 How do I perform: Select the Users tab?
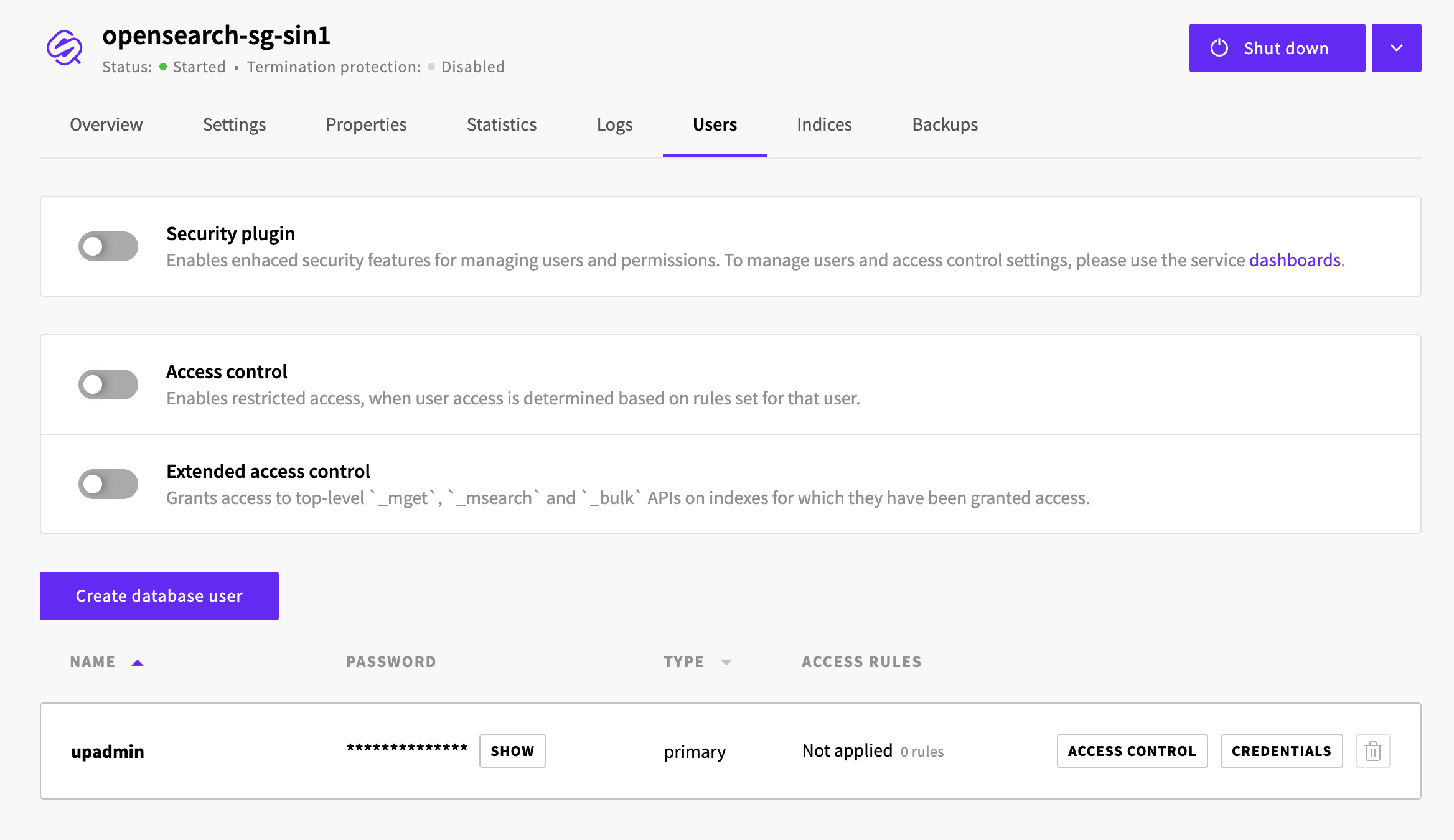pyautogui.click(x=715, y=124)
